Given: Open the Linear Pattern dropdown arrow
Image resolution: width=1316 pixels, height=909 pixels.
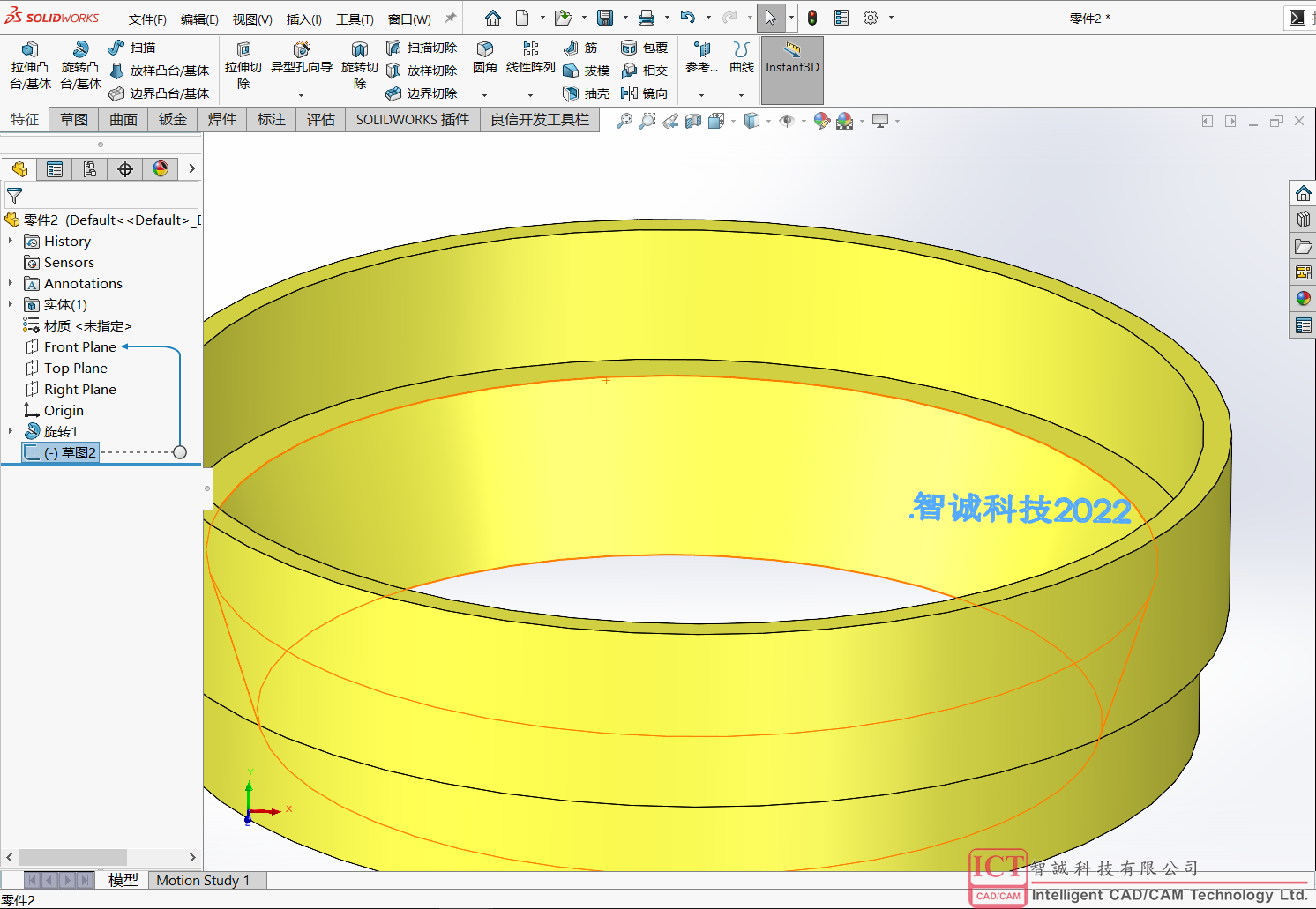Looking at the screenshot, I should [530, 95].
